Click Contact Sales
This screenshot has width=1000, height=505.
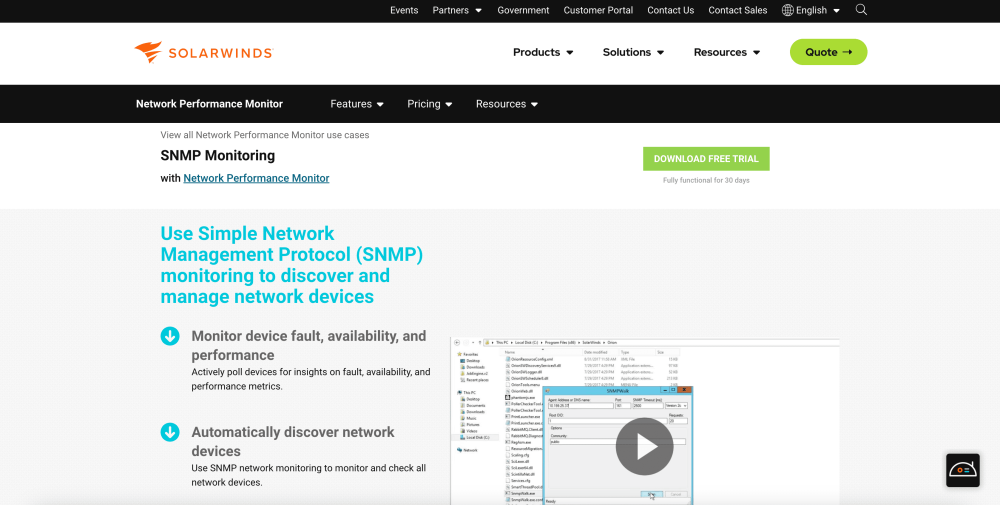coord(738,10)
